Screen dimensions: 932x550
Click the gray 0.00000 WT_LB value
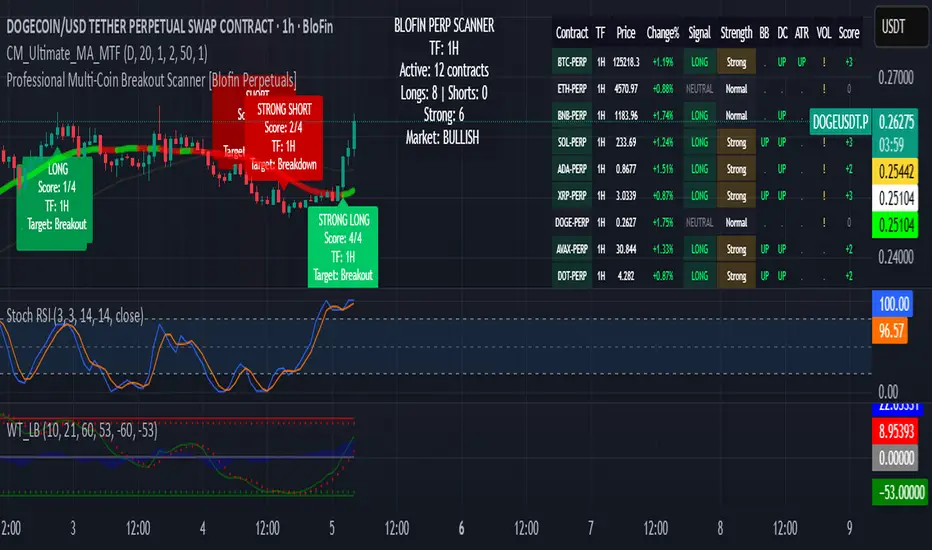pyautogui.click(x=895, y=458)
